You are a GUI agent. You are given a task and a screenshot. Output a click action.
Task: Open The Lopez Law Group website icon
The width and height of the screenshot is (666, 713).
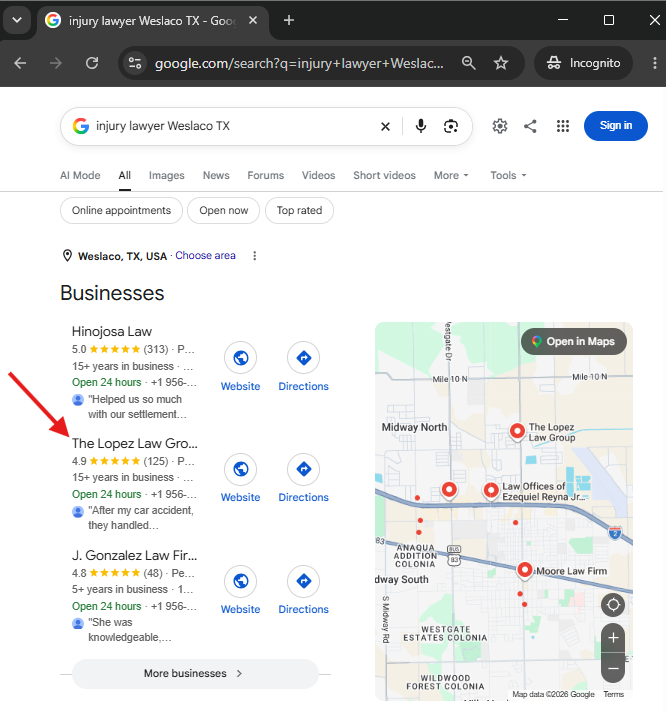(x=240, y=469)
